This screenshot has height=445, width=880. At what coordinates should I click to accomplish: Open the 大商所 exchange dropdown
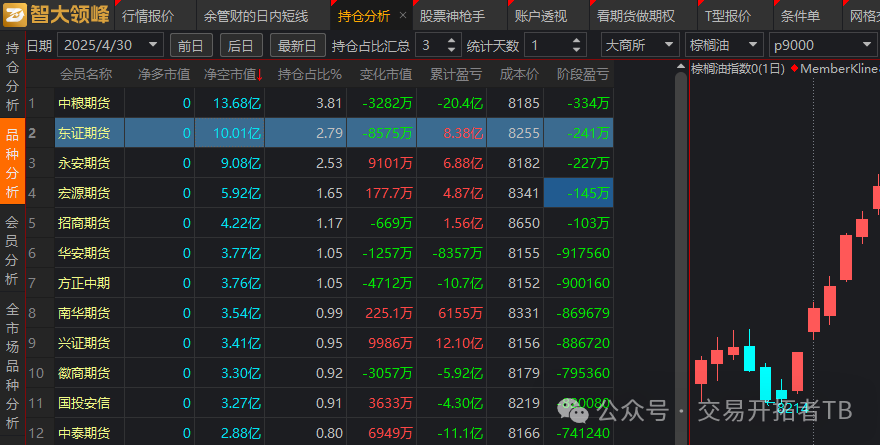[640, 45]
